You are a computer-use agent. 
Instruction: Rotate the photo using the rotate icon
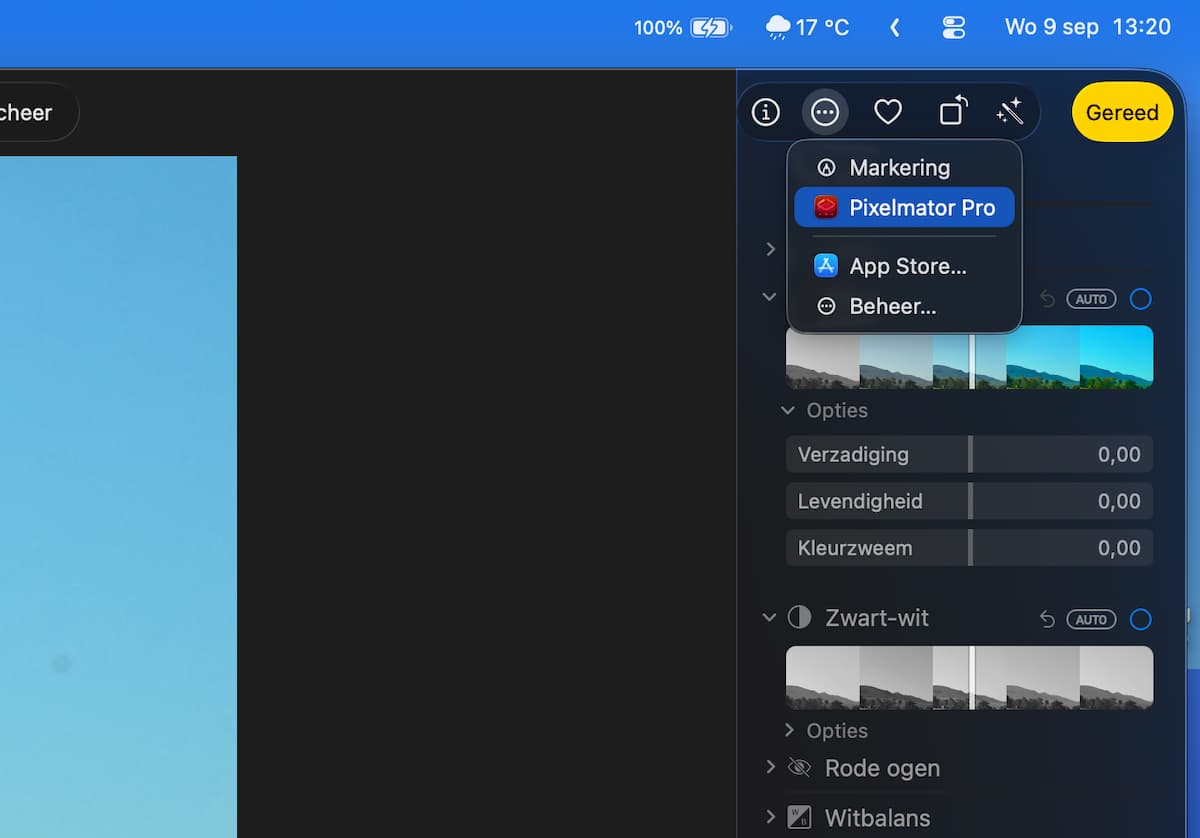point(954,111)
